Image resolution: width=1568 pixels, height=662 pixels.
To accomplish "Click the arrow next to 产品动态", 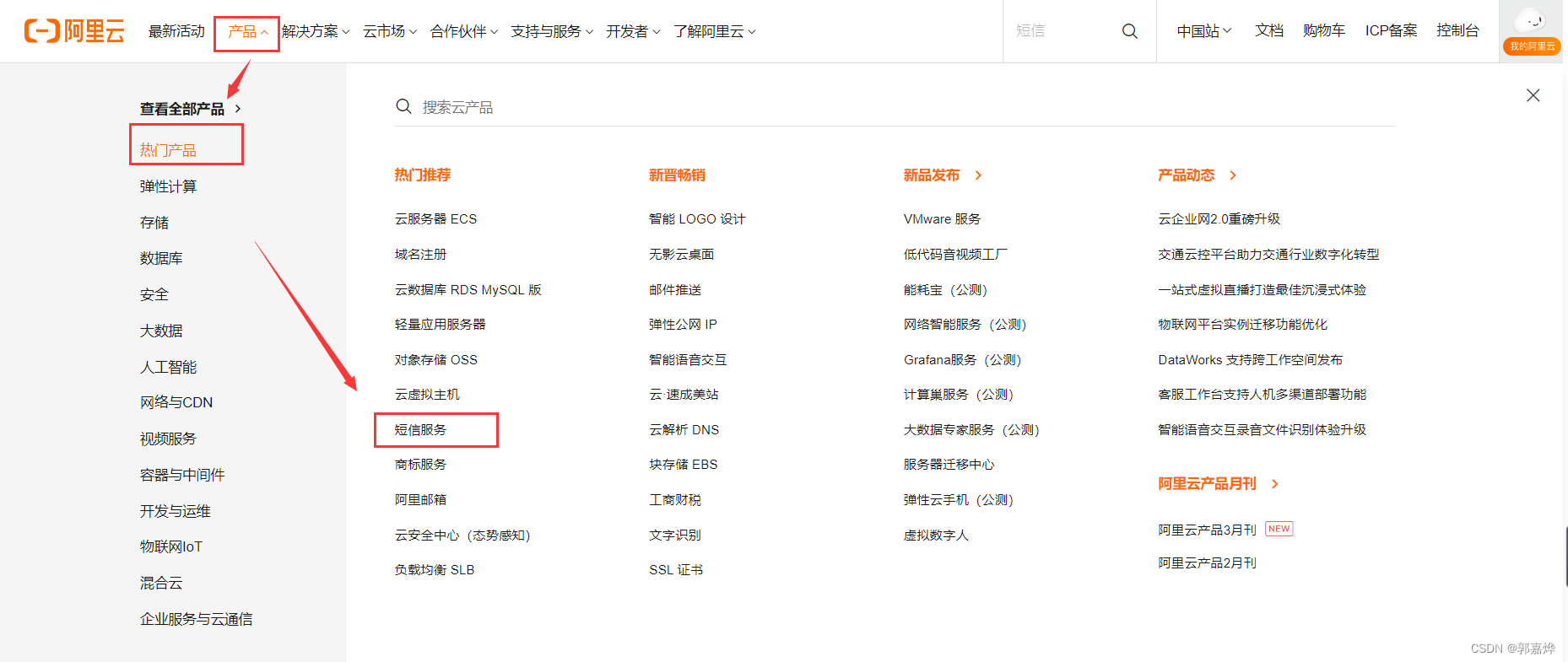I will click(x=1233, y=175).
